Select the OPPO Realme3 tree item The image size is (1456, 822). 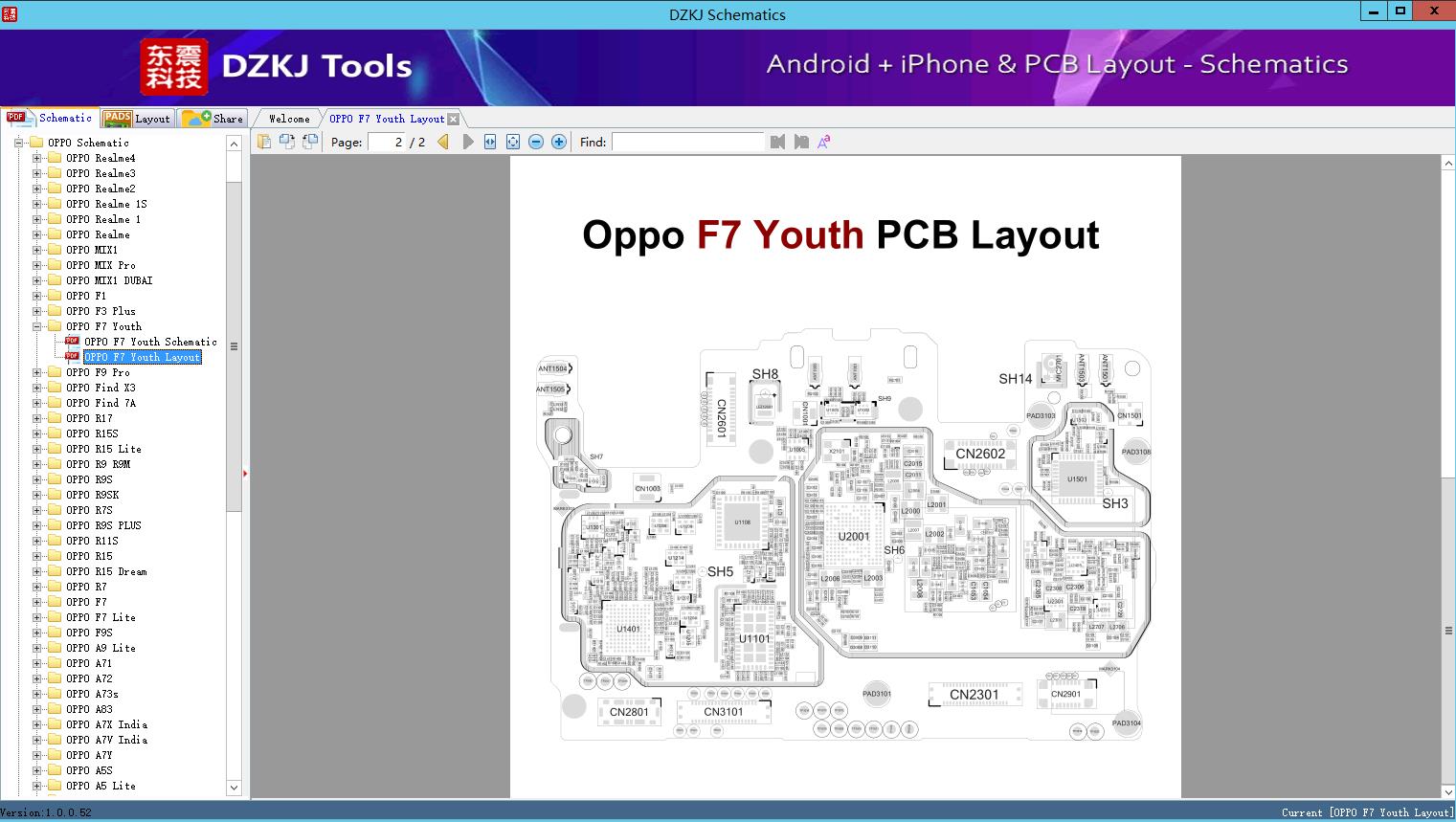101,173
